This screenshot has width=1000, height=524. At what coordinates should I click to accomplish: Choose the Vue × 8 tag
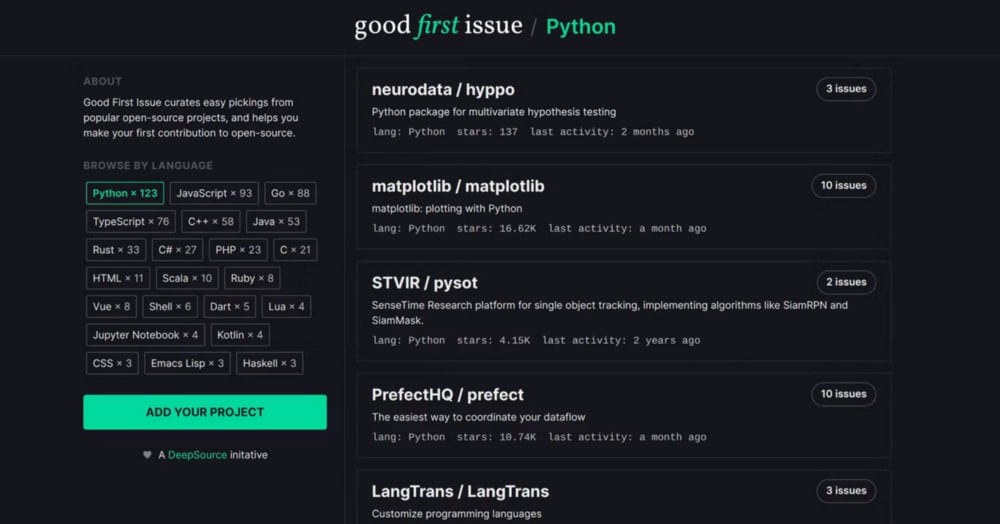[x=111, y=307]
